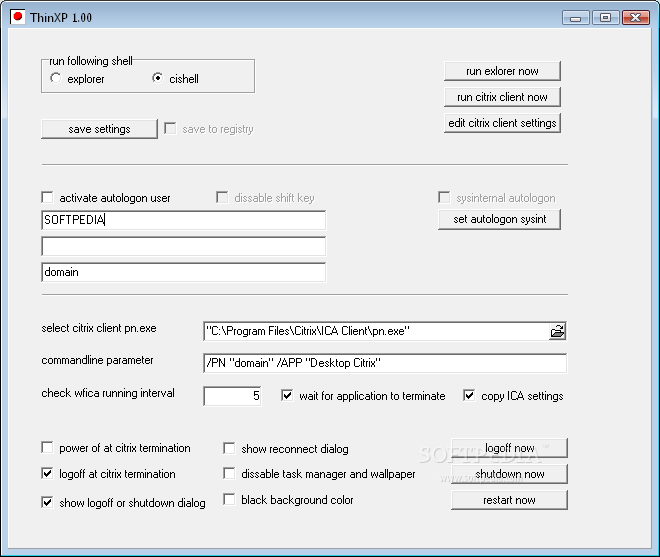Click the logoff now button
This screenshot has width=660, height=557.
coord(509,448)
